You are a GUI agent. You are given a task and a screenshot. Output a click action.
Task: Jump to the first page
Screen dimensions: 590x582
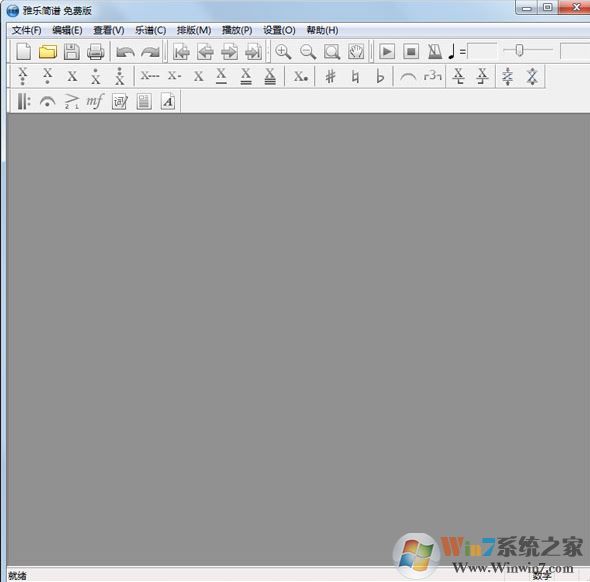[181, 52]
